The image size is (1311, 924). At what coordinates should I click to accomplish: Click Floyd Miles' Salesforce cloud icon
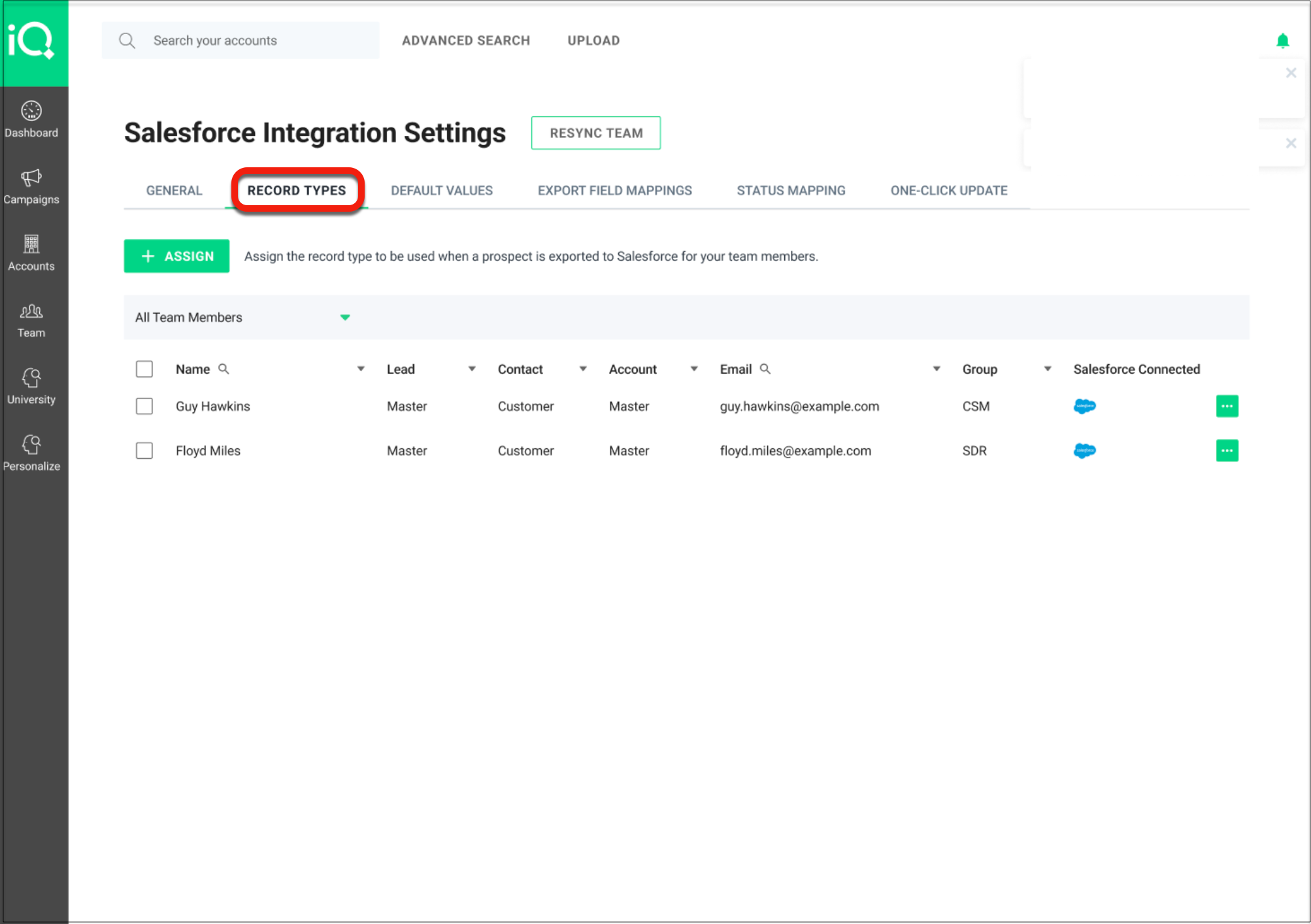1084,451
